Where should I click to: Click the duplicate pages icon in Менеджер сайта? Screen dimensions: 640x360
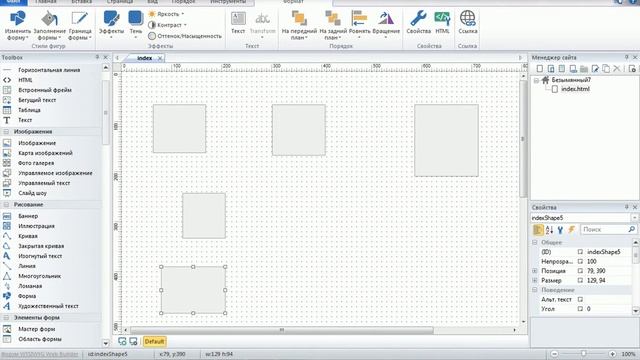pyautogui.click(x=606, y=69)
